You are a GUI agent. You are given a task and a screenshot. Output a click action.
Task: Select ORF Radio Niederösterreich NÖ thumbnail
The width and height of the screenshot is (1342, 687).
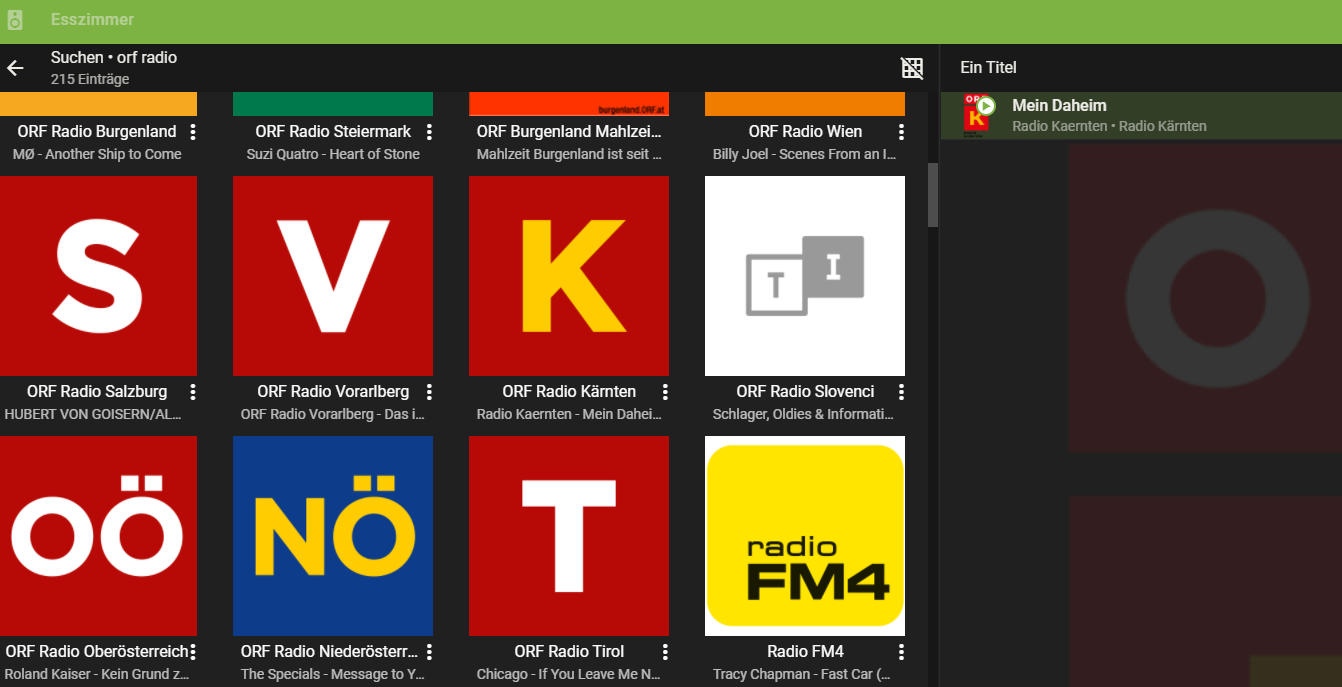point(333,536)
